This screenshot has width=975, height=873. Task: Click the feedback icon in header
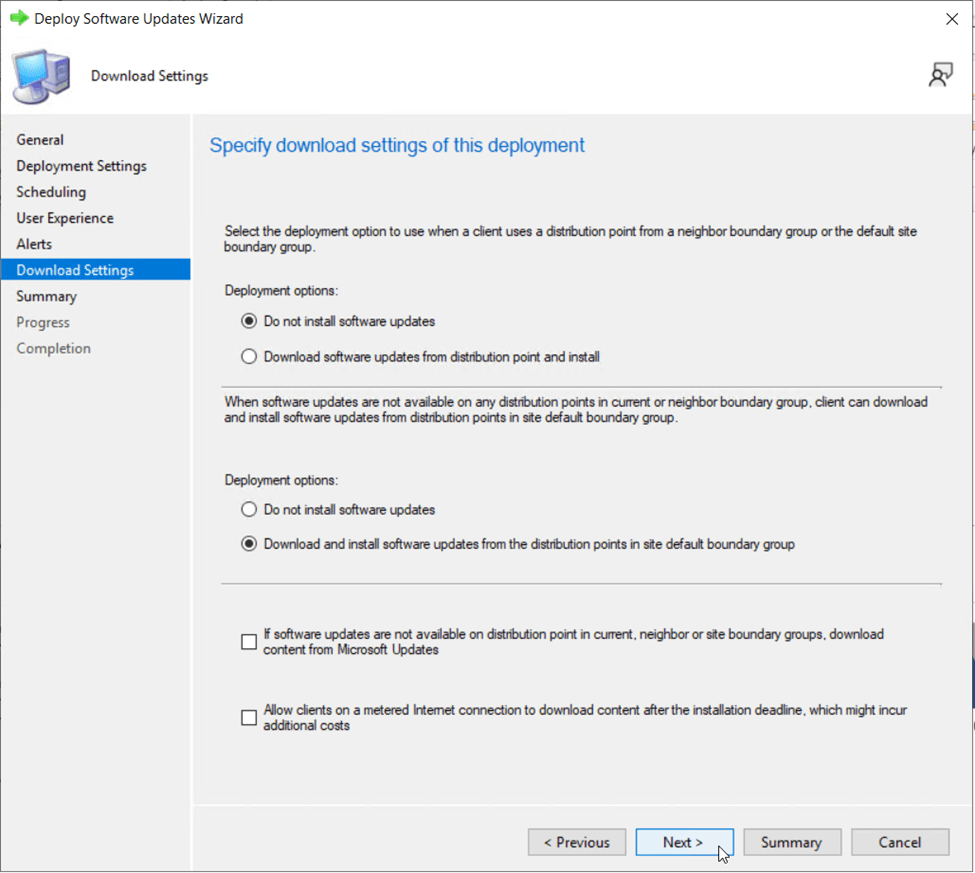pos(940,76)
